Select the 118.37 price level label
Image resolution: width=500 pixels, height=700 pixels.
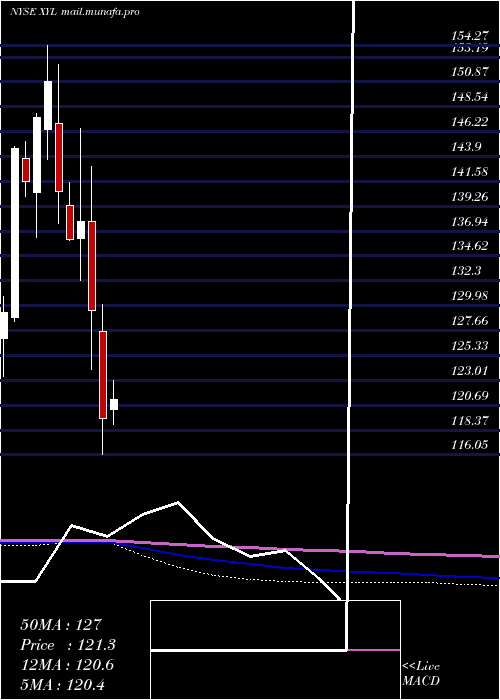click(470, 421)
